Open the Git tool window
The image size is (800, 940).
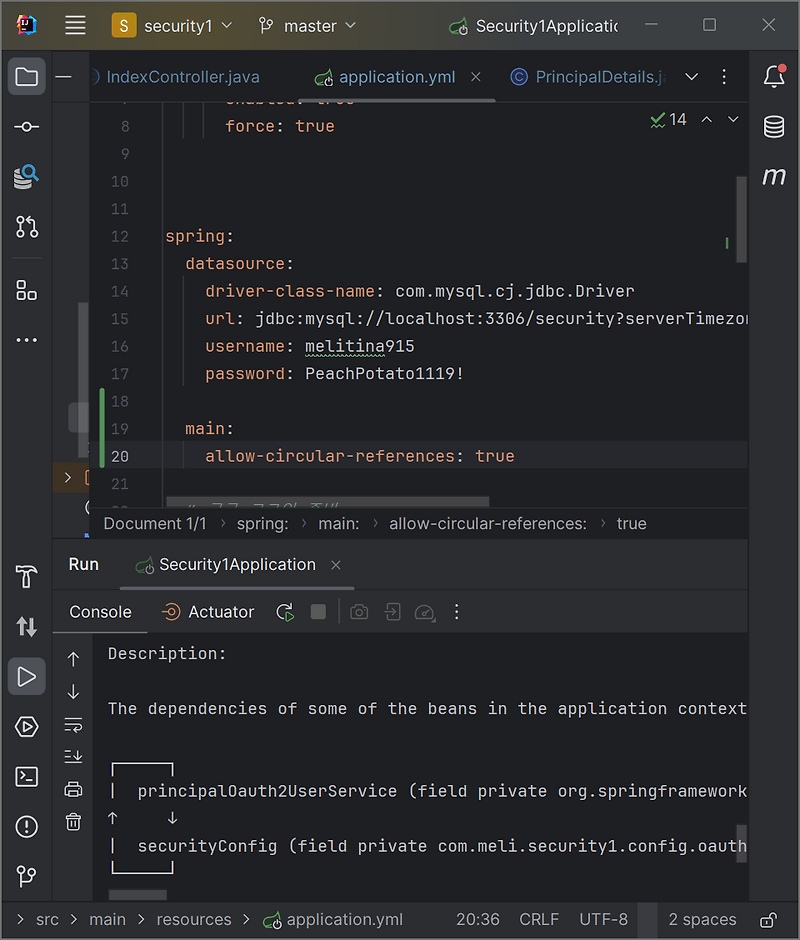coord(26,874)
